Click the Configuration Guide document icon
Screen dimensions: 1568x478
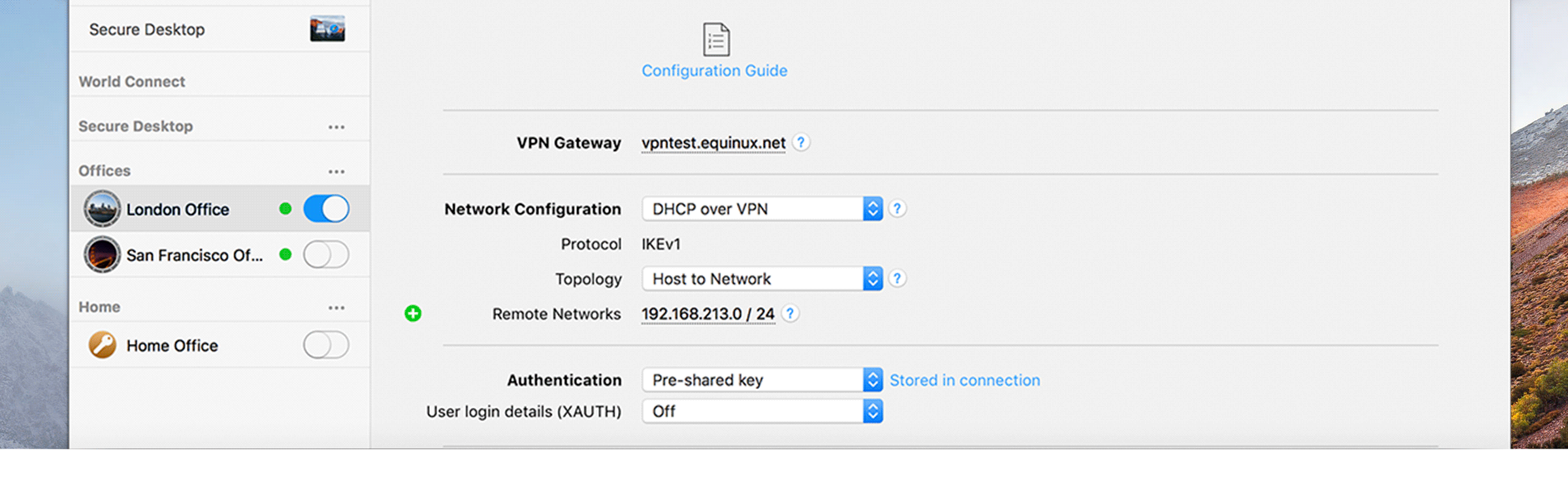[x=716, y=39]
